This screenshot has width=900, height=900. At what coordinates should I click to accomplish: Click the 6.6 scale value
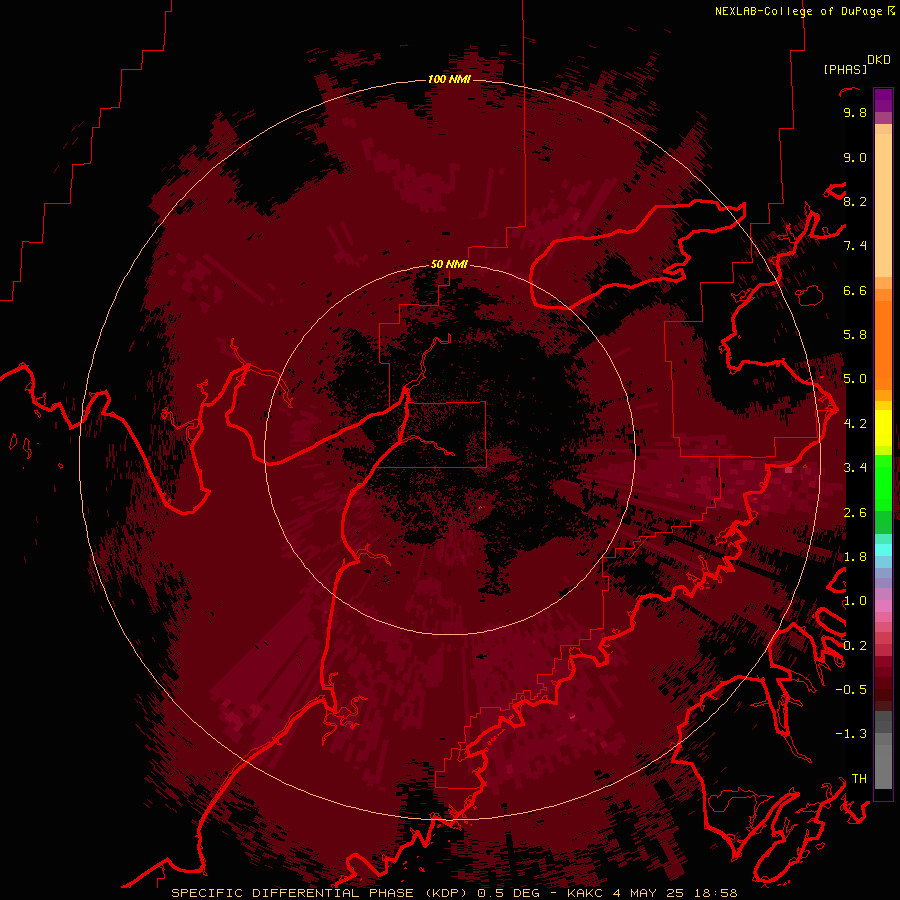pos(855,290)
